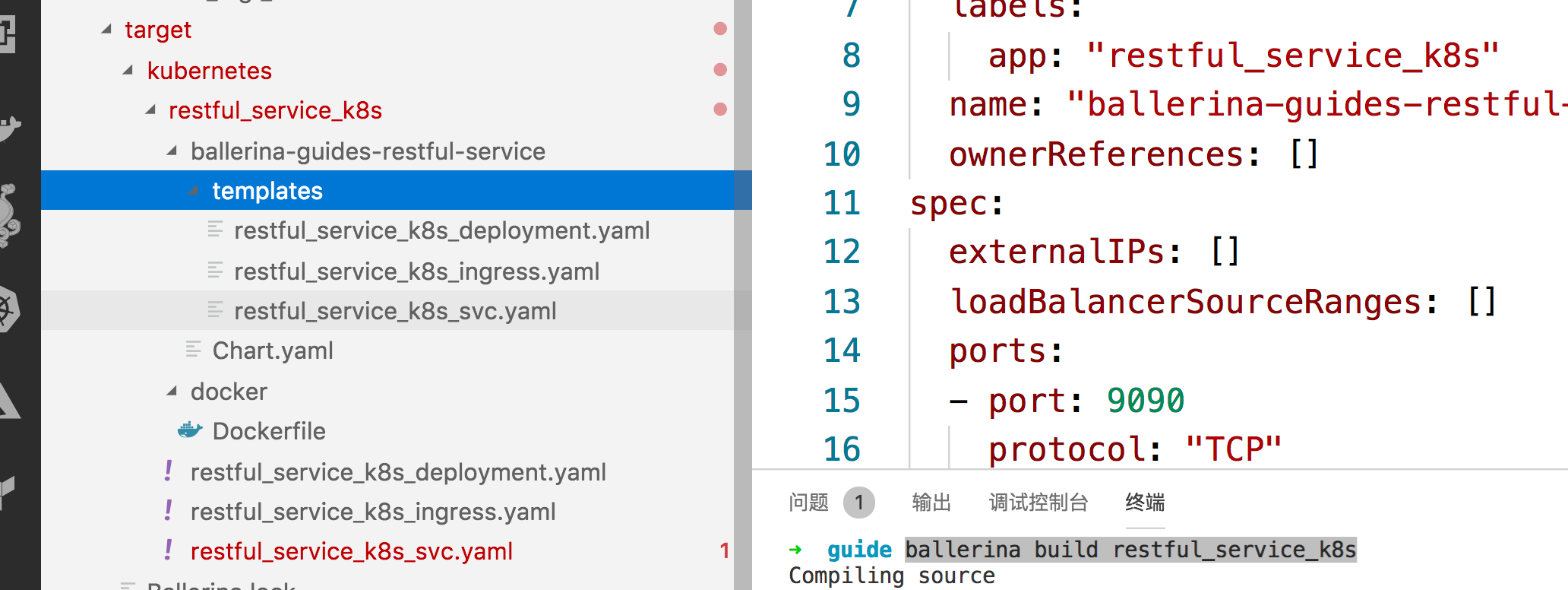Click the Chart.yaml file icon

click(x=194, y=349)
